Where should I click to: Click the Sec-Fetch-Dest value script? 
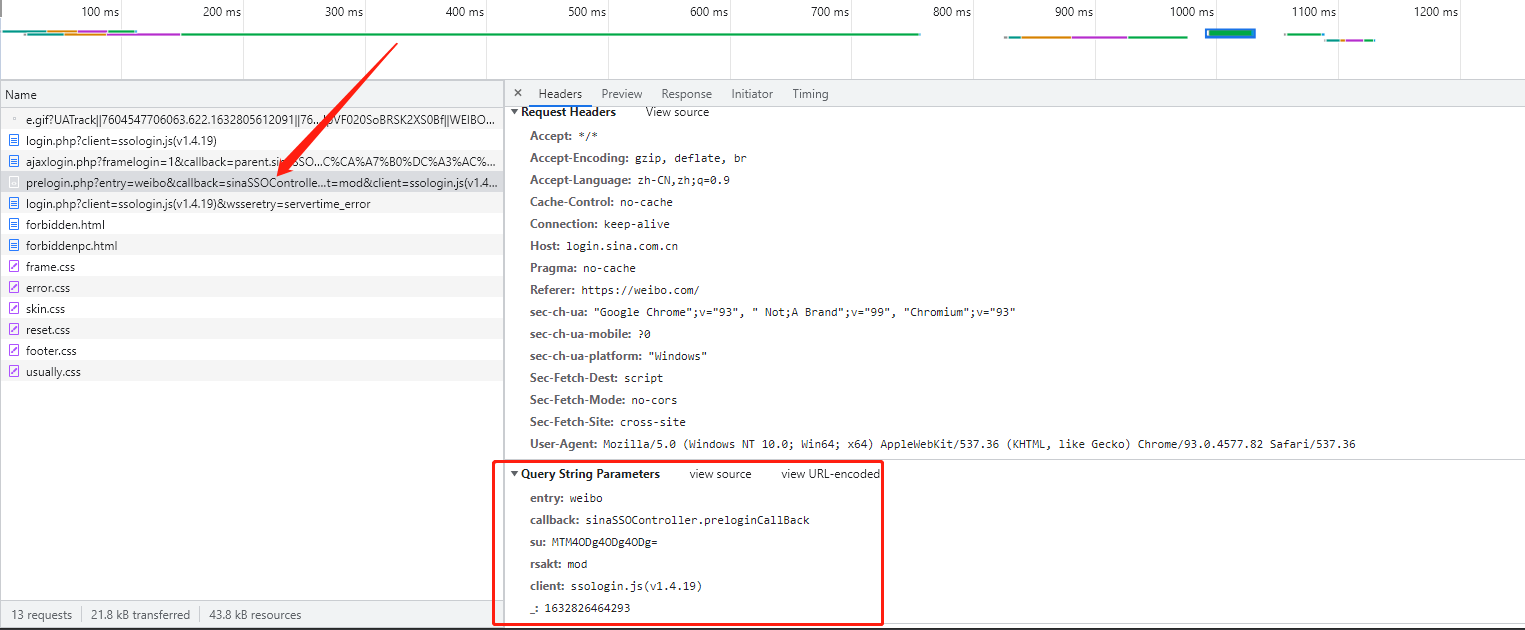click(x=643, y=378)
